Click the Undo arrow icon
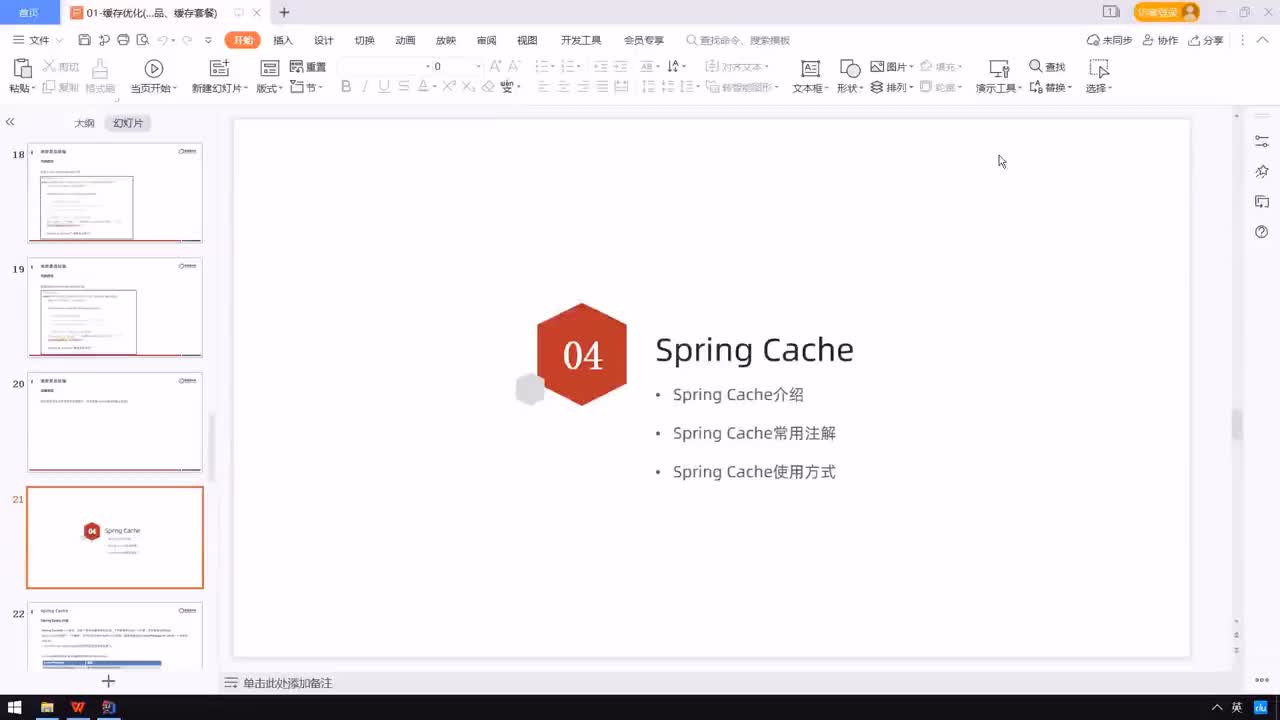The width and height of the screenshot is (1280, 720). click(162, 40)
